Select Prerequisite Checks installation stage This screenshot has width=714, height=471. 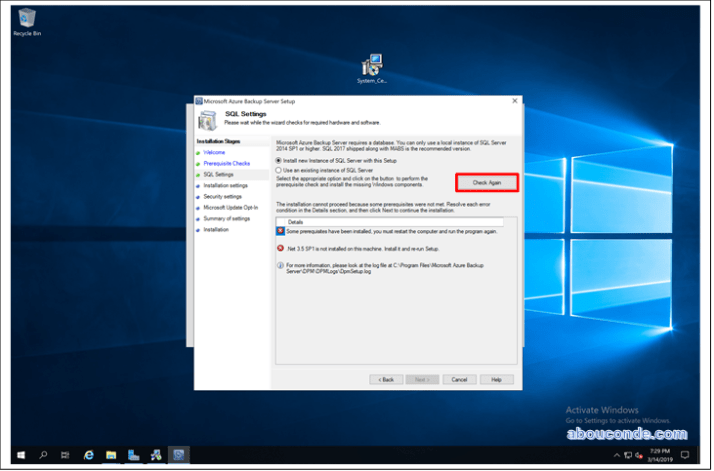point(227,163)
